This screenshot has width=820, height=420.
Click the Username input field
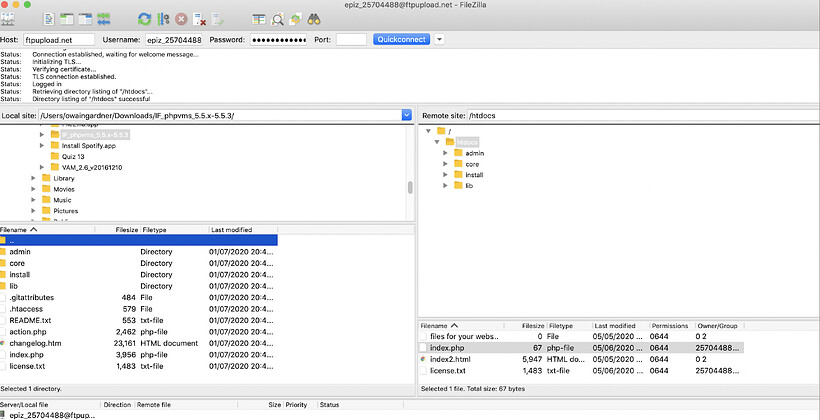tap(173, 40)
